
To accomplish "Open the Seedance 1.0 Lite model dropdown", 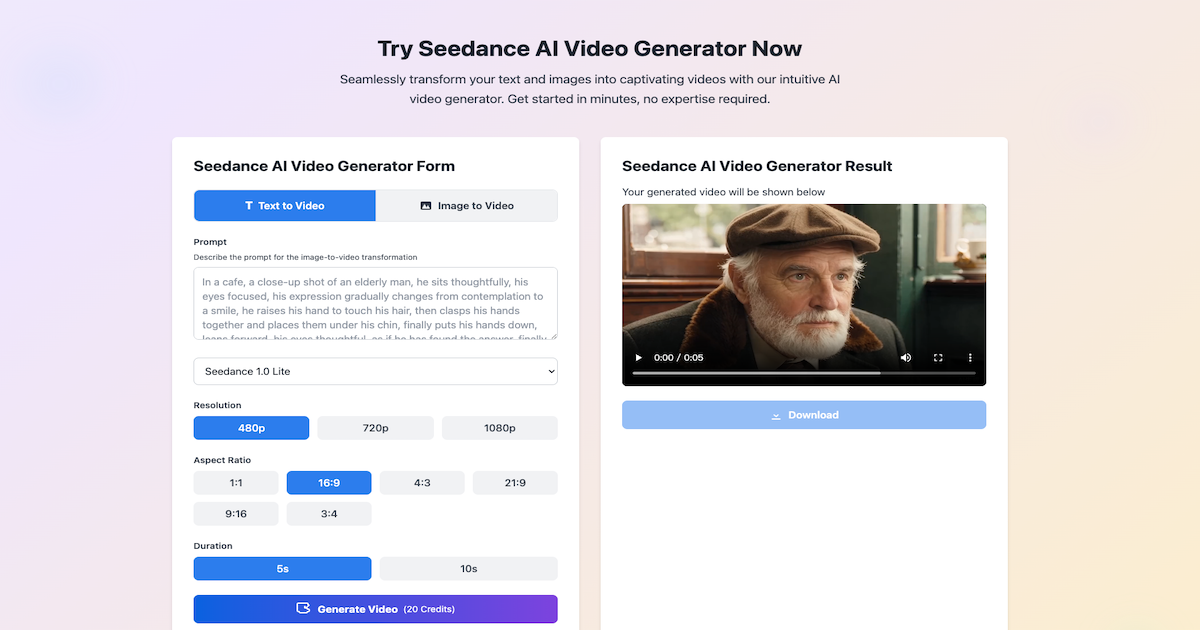I will pos(376,371).
